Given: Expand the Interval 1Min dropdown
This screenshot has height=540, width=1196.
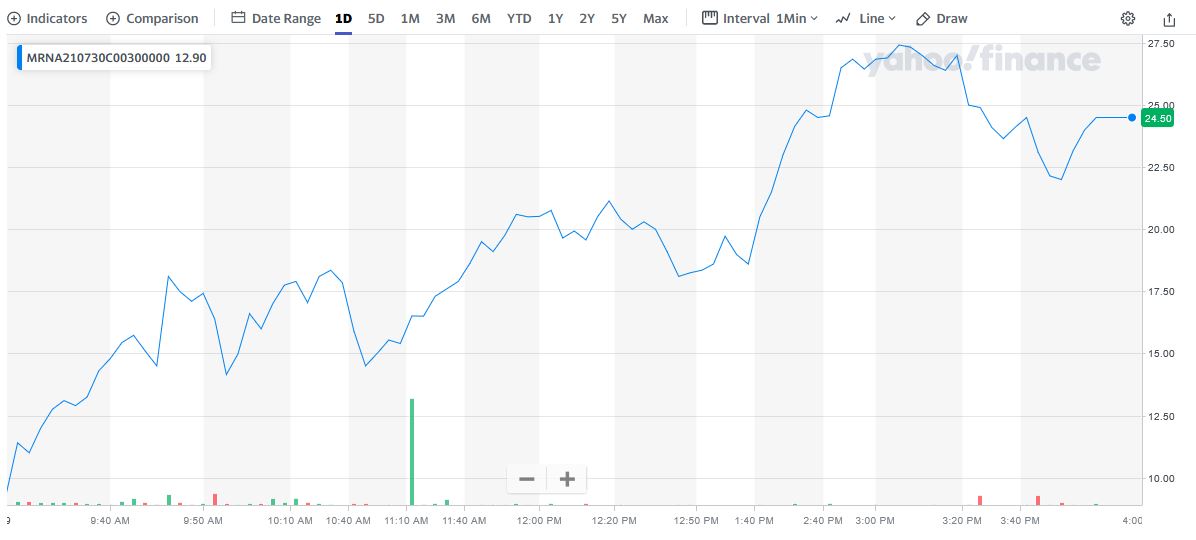Looking at the screenshot, I should coord(760,18).
